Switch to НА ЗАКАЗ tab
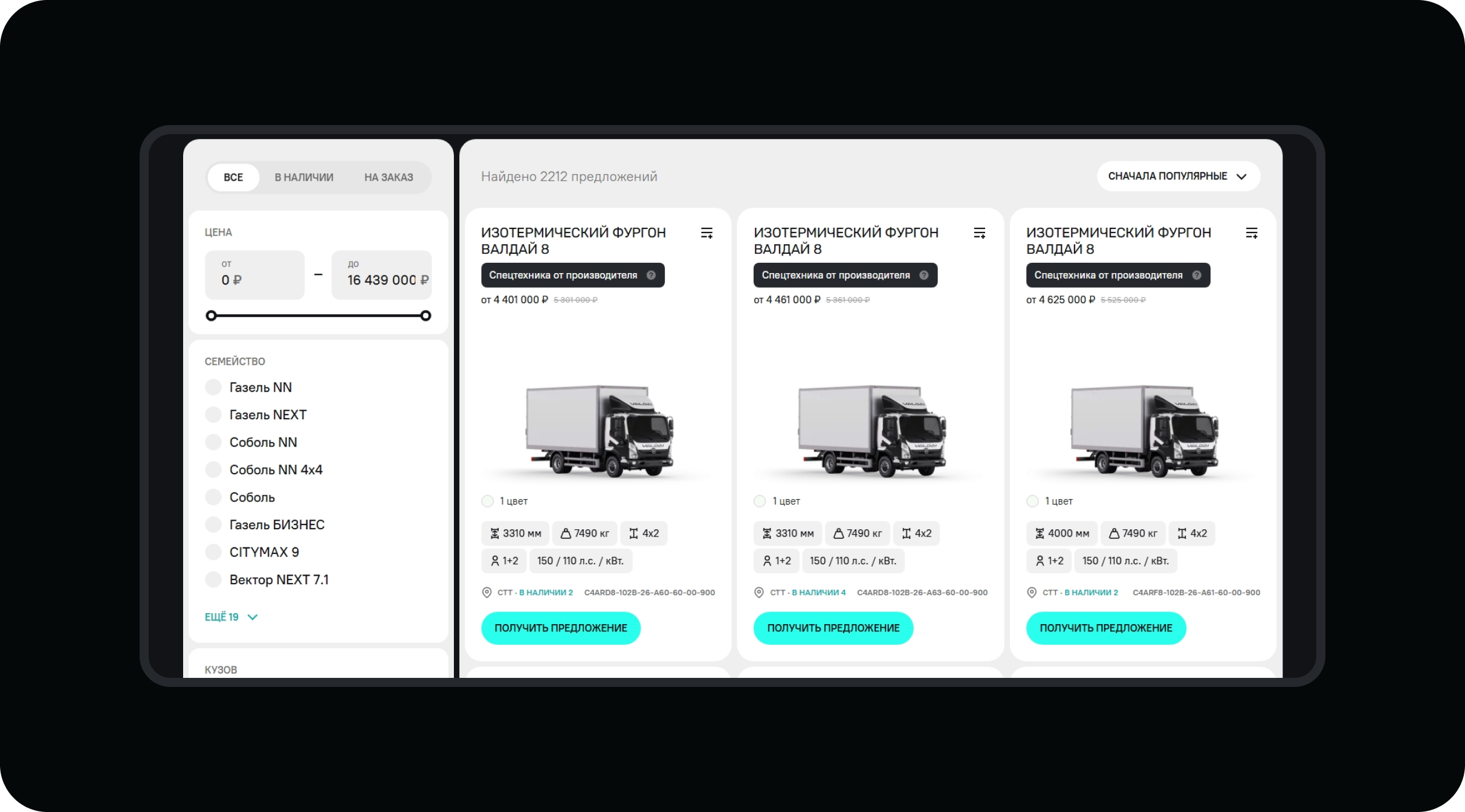Viewport: 1465px width, 812px height. pyautogui.click(x=389, y=178)
